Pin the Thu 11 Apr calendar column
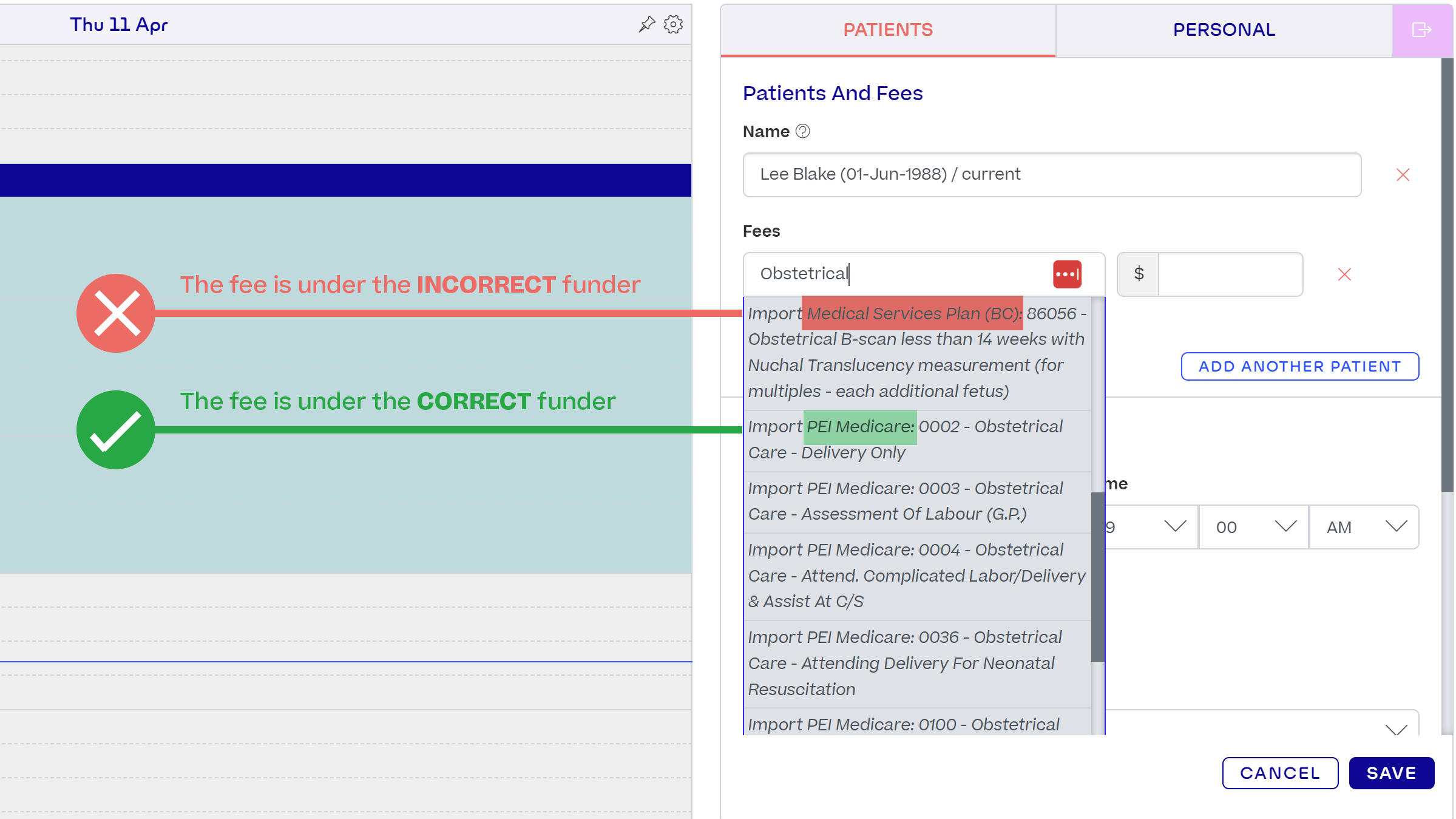The width and height of the screenshot is (1456, 819). pos(647,24)
